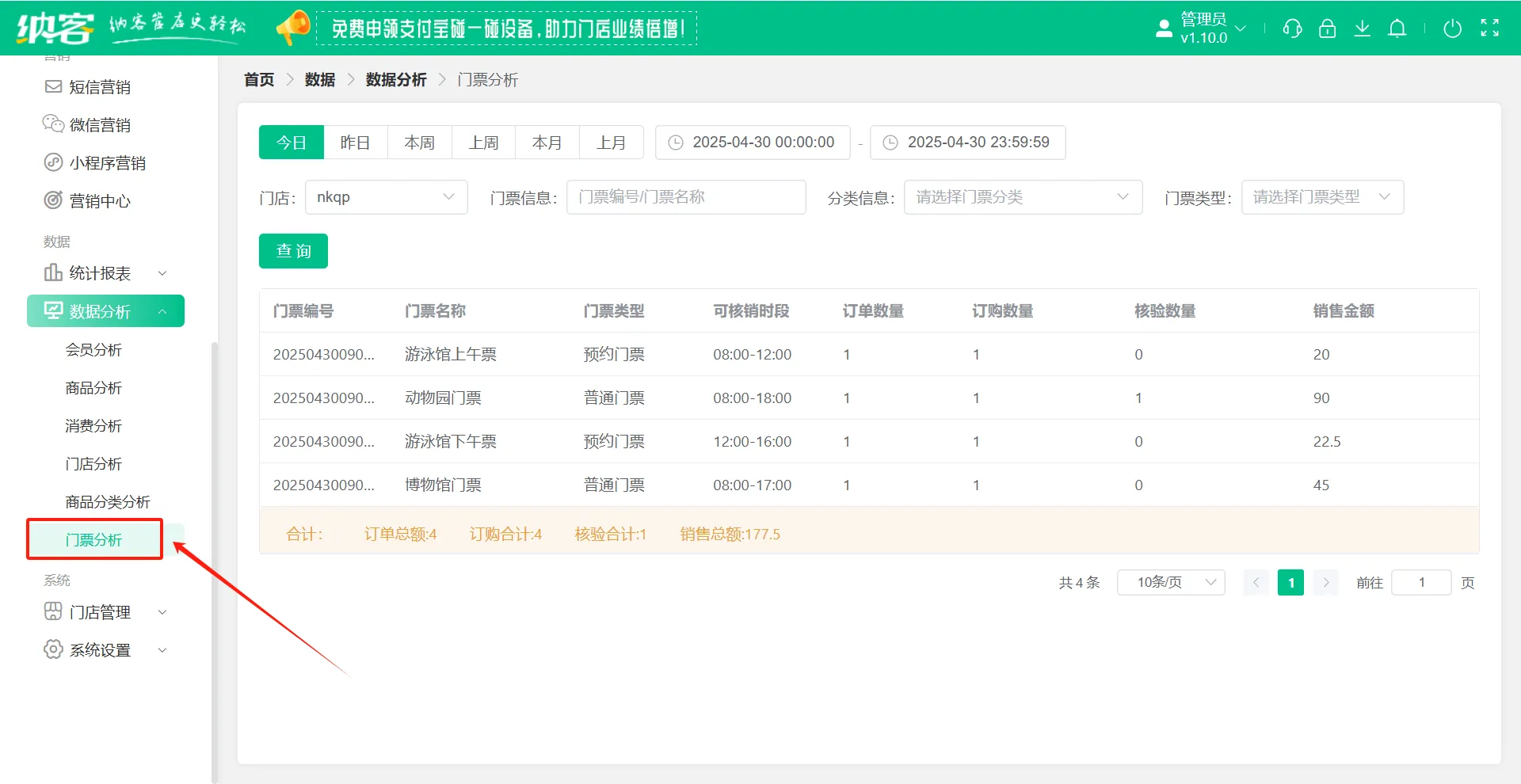Image resolution: width=1521 pixels, height=784 pixels.
Task: Open the 请选择门票类型 dropdown
Action: point(1322,197)
